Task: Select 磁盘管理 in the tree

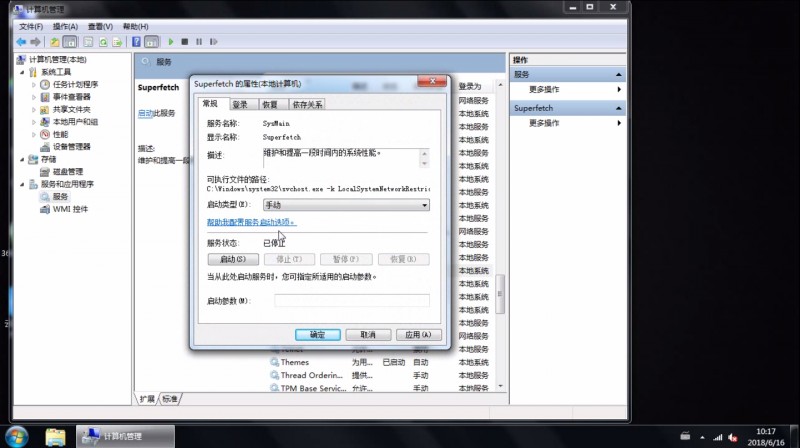Action: [68, 171]
